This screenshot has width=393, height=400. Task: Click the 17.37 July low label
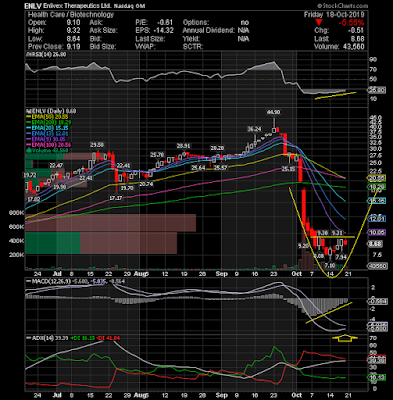(116, 198)
